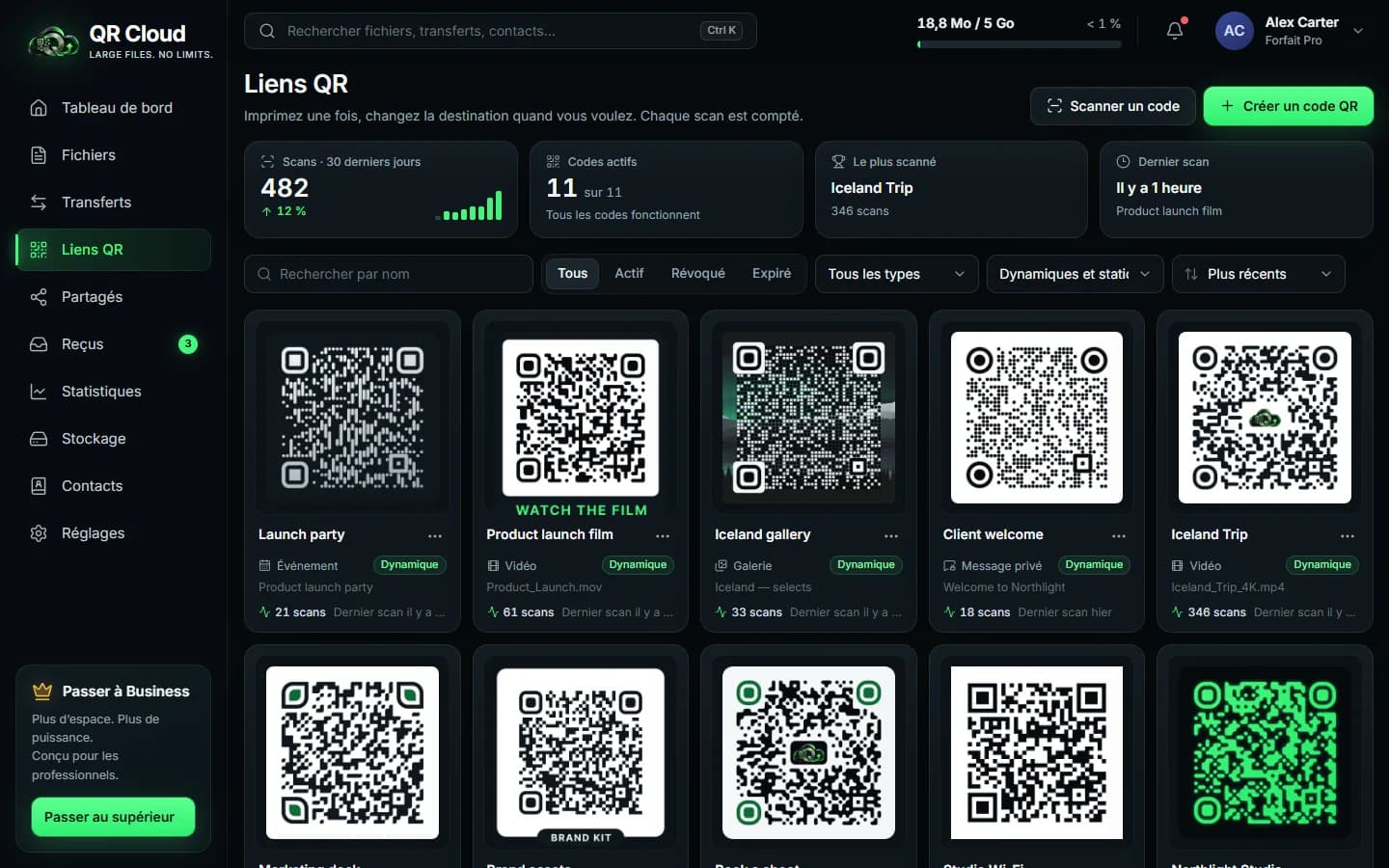Switch to the Expiré filter tab
Screen dimensions: 1389x868
tap(772, 274)
